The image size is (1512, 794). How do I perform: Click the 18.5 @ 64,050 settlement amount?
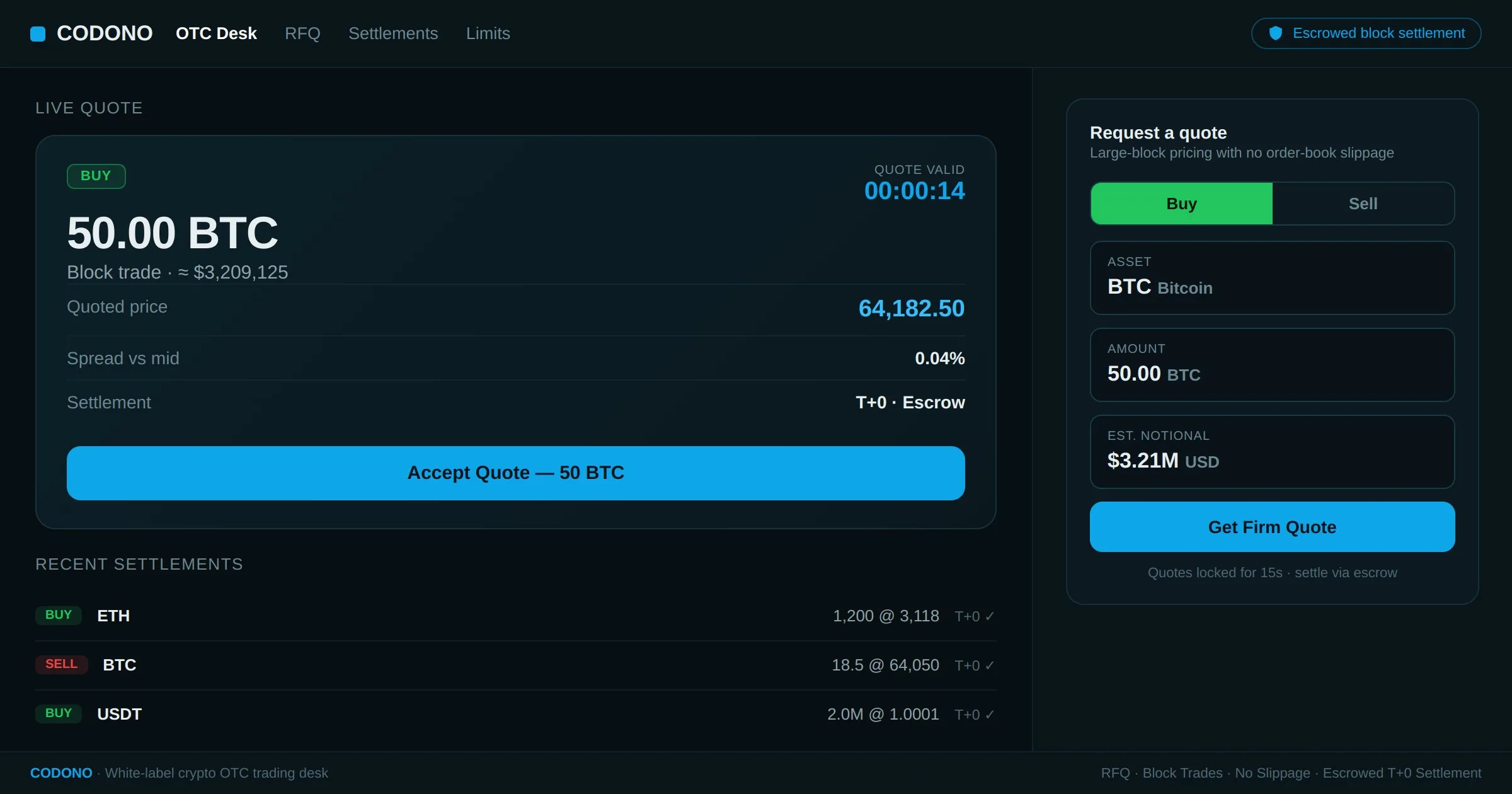pyautogui.click(x=885, y=665)
